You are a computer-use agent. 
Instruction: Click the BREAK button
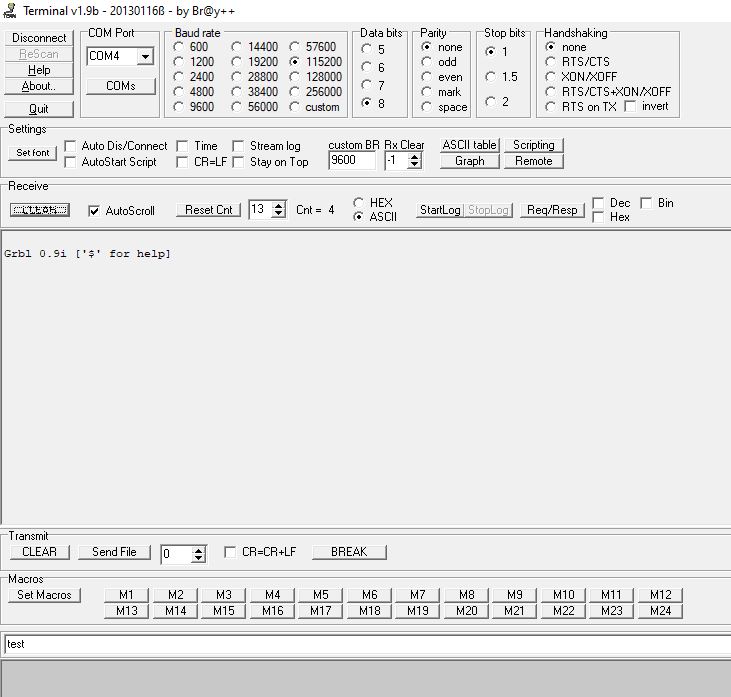349,552
